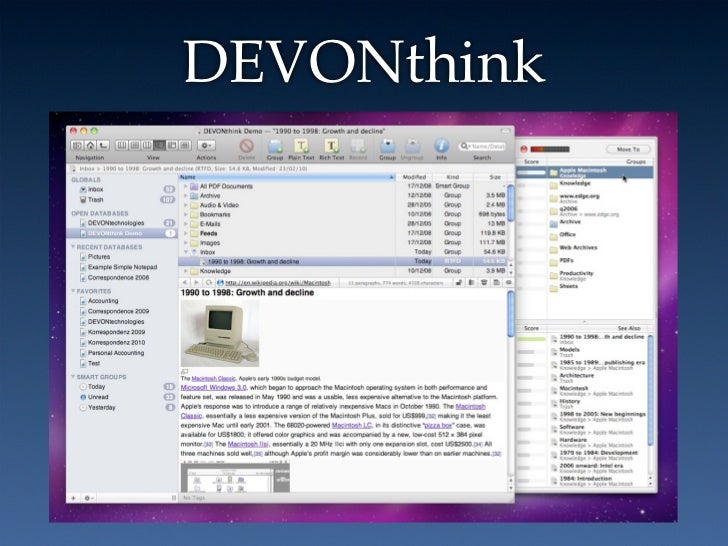
Task: Collapse the Recent Databases section
Action: pos(73,247)
